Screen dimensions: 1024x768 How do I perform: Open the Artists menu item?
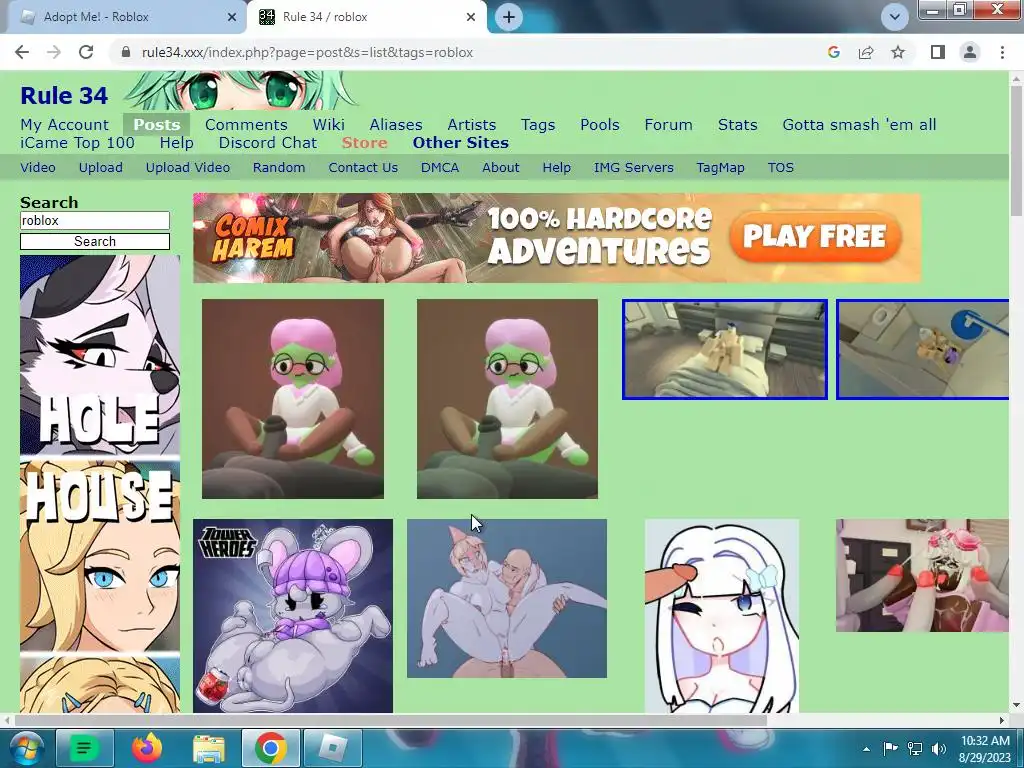472,125
